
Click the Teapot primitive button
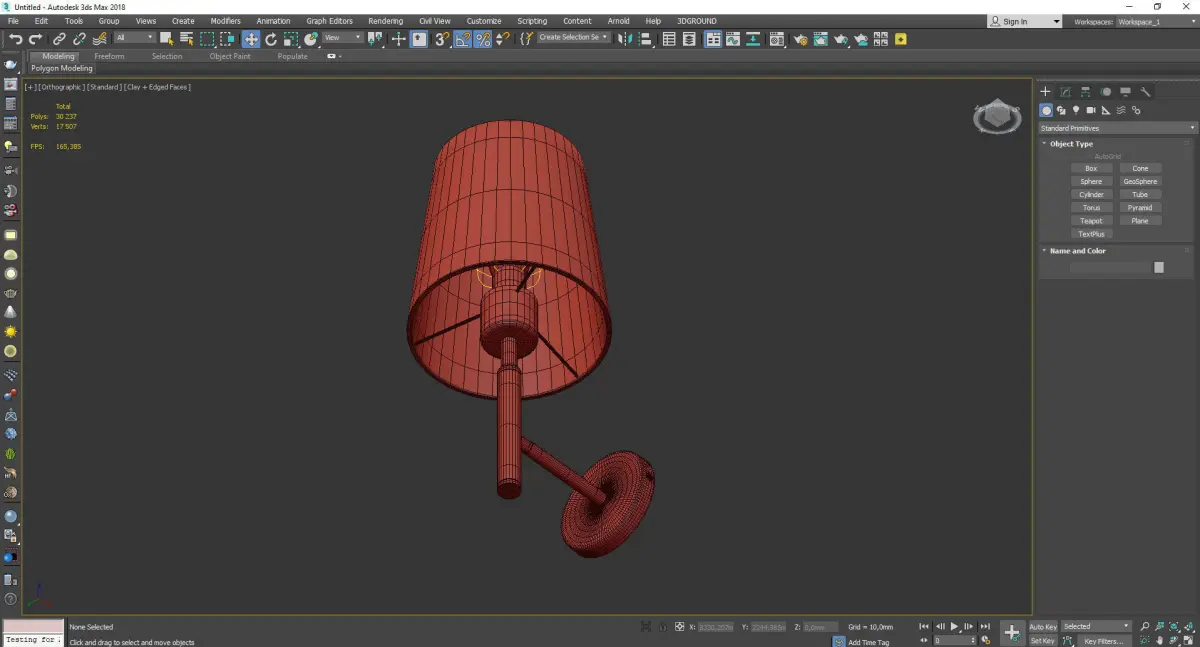coord(1091,221)
